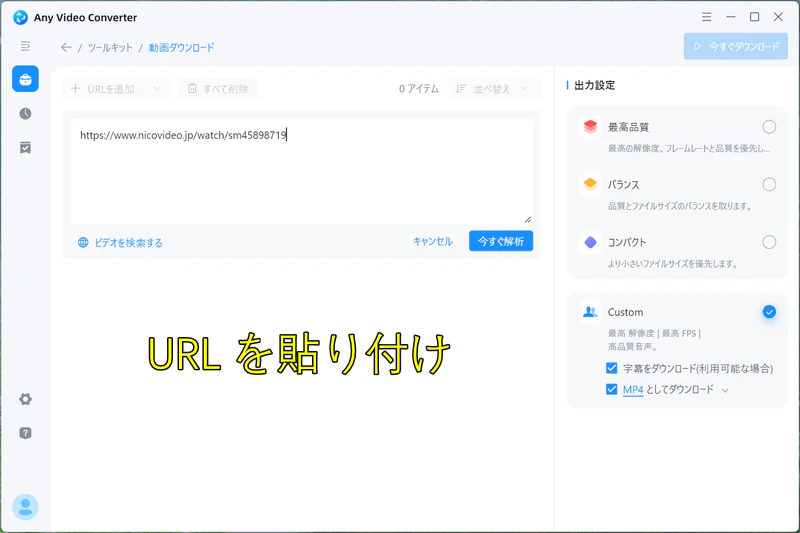Click the 出力設定 heading
This screenshot has width=800, height=533.
point(594,85)
